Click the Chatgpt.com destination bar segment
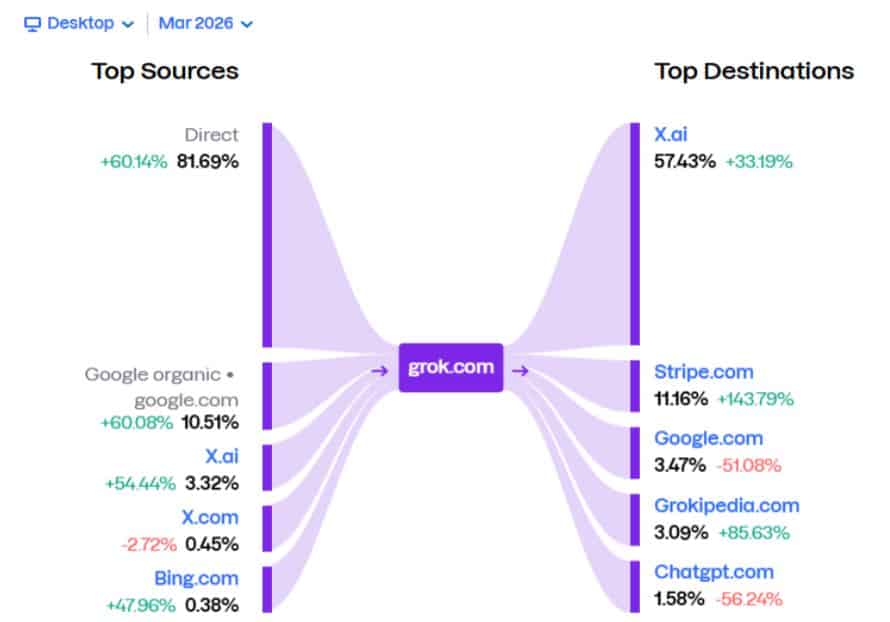This screenshot has width=890, height=622. click(x=633, y=585)
